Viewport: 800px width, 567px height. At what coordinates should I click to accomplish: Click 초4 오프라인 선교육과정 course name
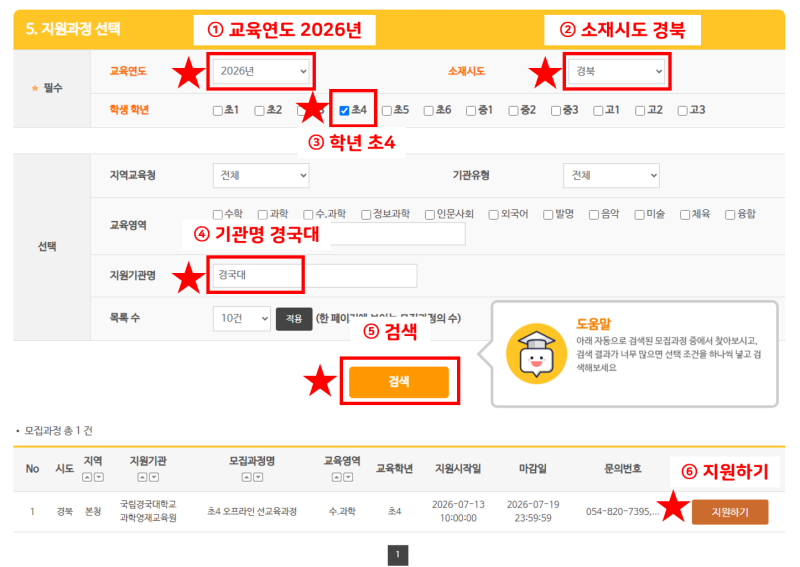[252, 511]
